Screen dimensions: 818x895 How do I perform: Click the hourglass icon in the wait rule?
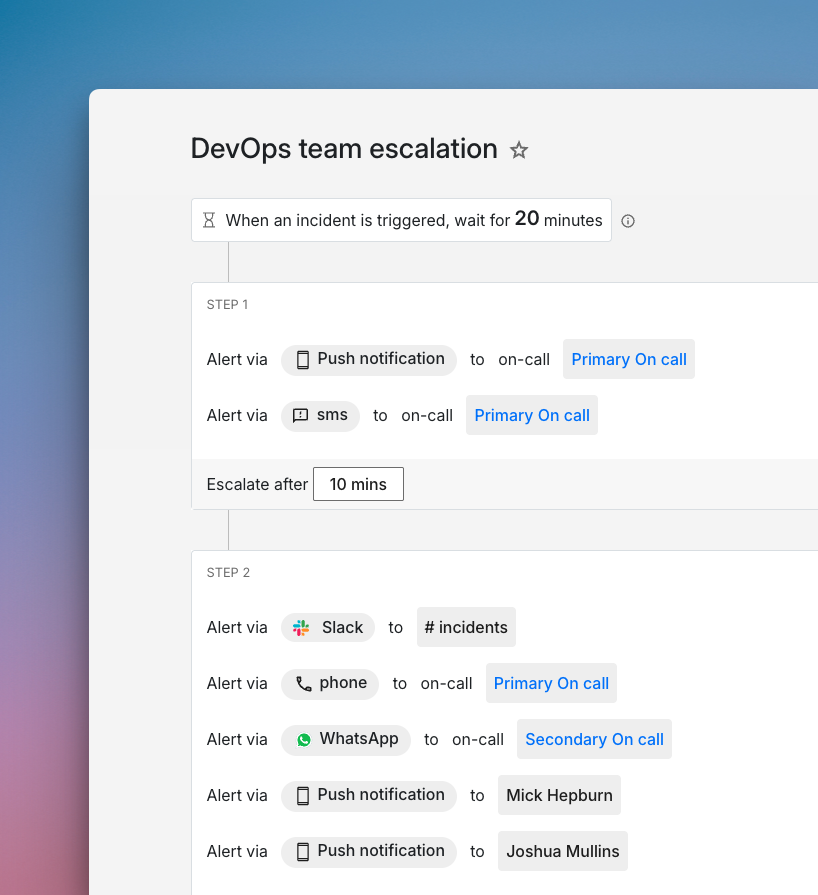[209, 220]
